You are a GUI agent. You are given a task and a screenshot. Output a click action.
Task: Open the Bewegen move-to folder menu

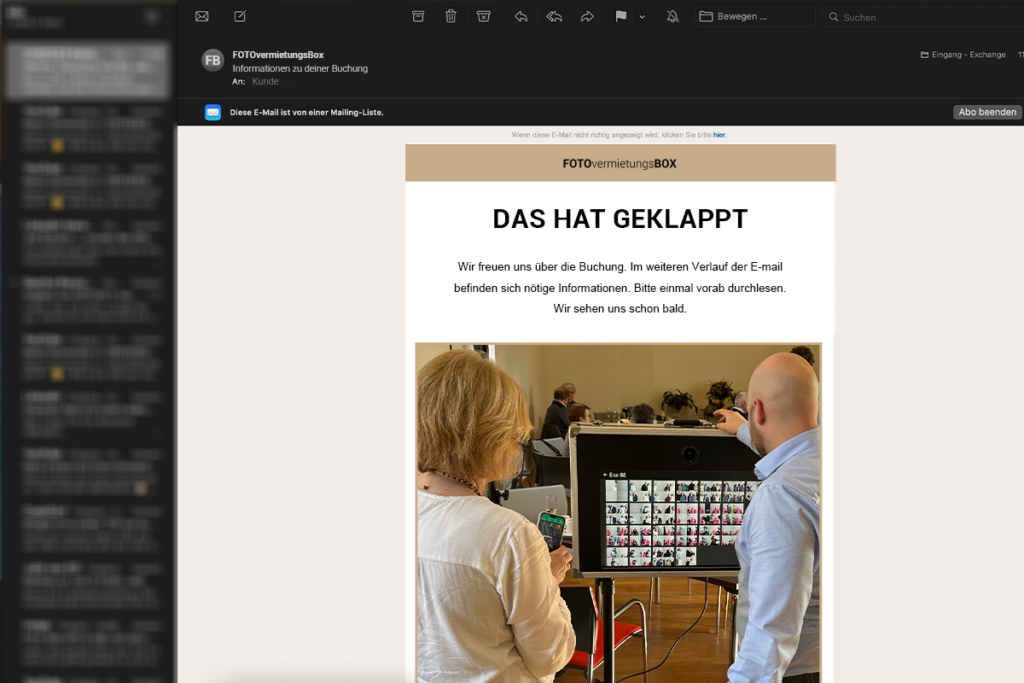pos(756,16)
